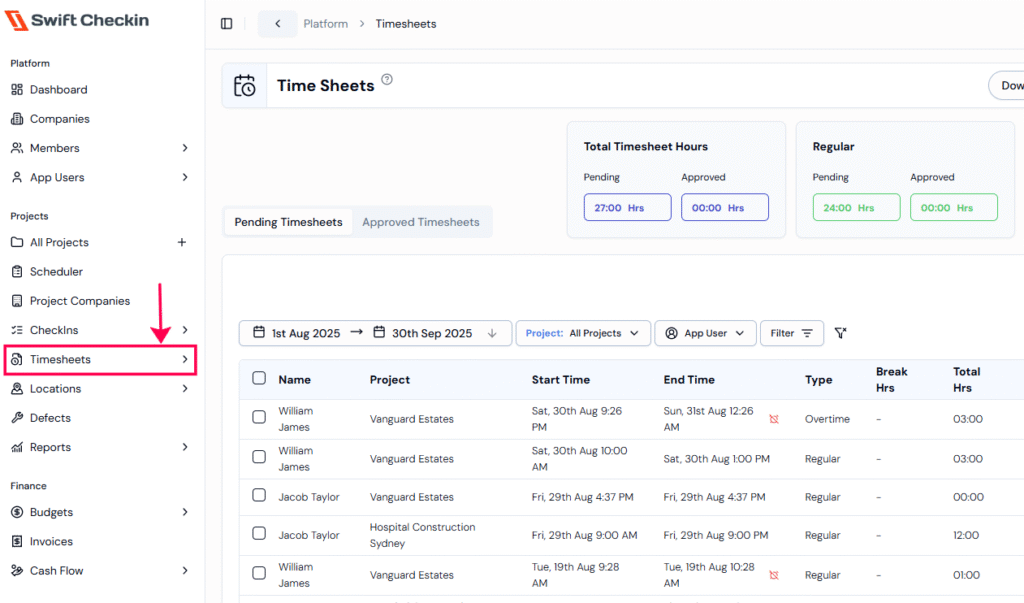The image size is (1024, 603).
Task: Open the App User dropdown
Action: pyautogui.click(x=705, y=333)
